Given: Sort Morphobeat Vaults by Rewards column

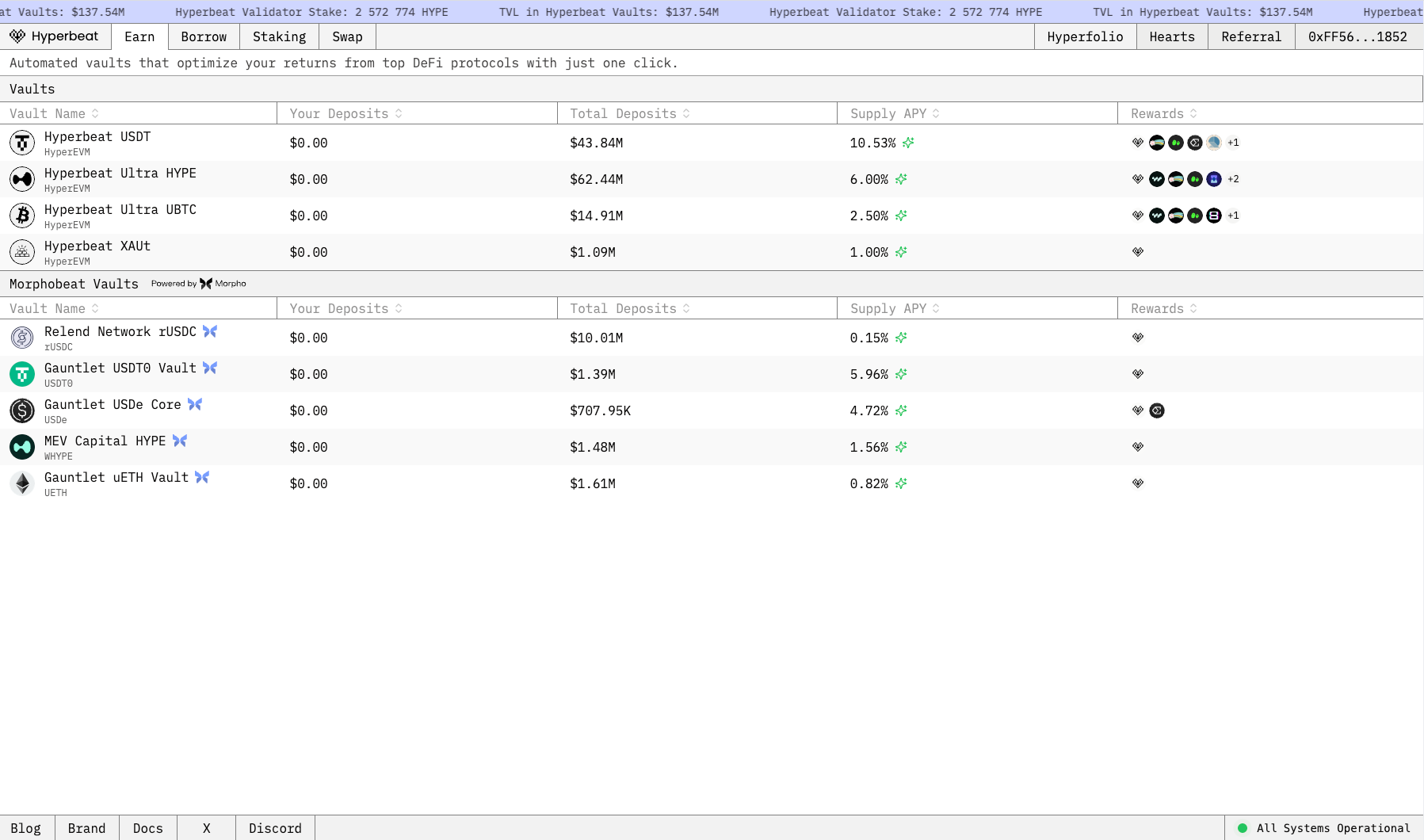Looking at the screenshot, I should [x=1163, y=308].
